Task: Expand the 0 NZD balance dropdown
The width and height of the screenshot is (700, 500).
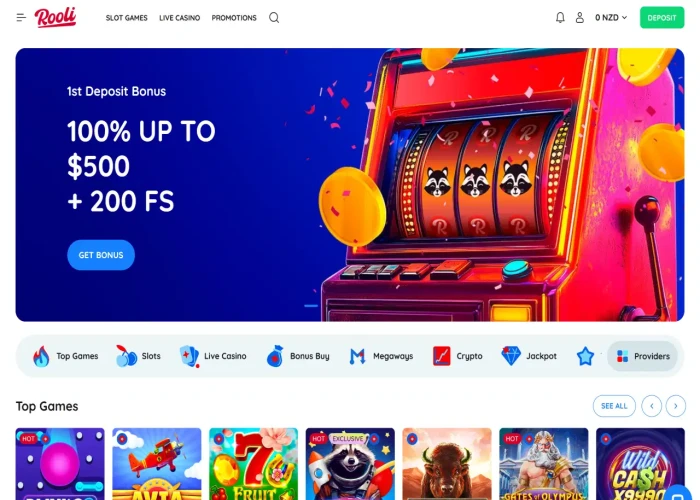Action: point(611,18)
